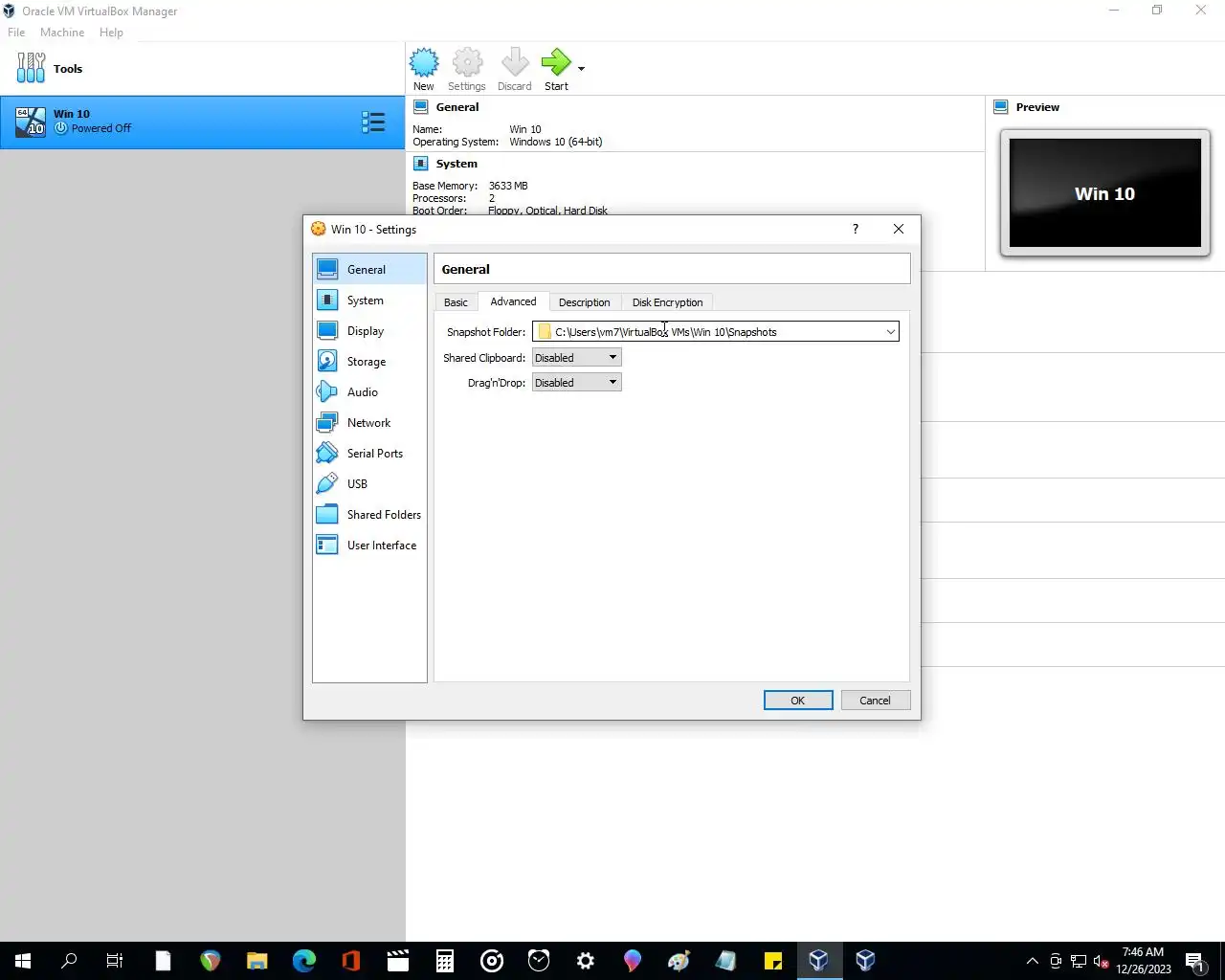Open Audio category in settings sidebar
1225x980 pixels.
[369, 391]
